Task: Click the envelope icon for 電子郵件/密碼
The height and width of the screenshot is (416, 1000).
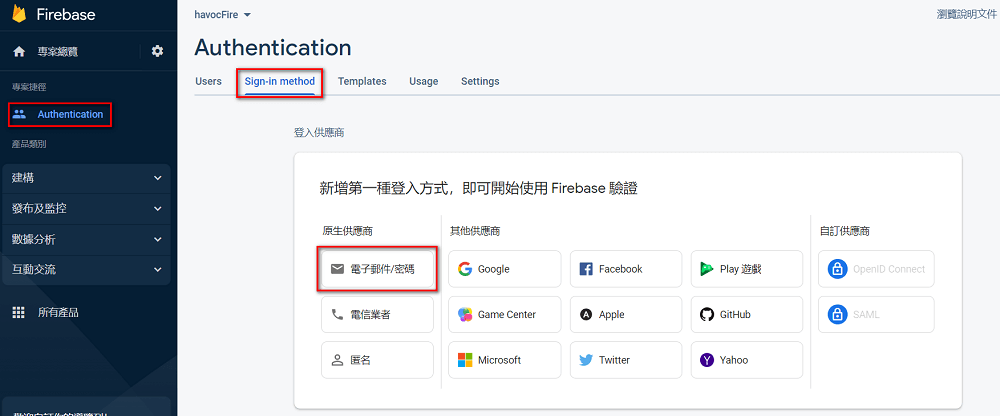Action: click(x=337, y=269)
